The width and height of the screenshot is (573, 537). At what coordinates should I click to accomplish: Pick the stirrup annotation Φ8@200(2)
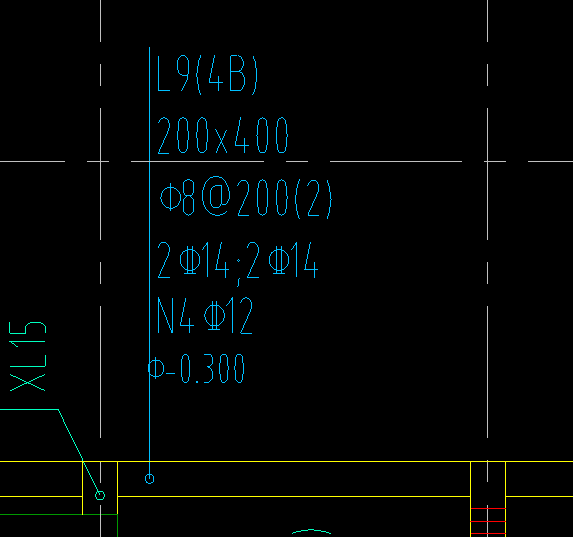(246, 198)
